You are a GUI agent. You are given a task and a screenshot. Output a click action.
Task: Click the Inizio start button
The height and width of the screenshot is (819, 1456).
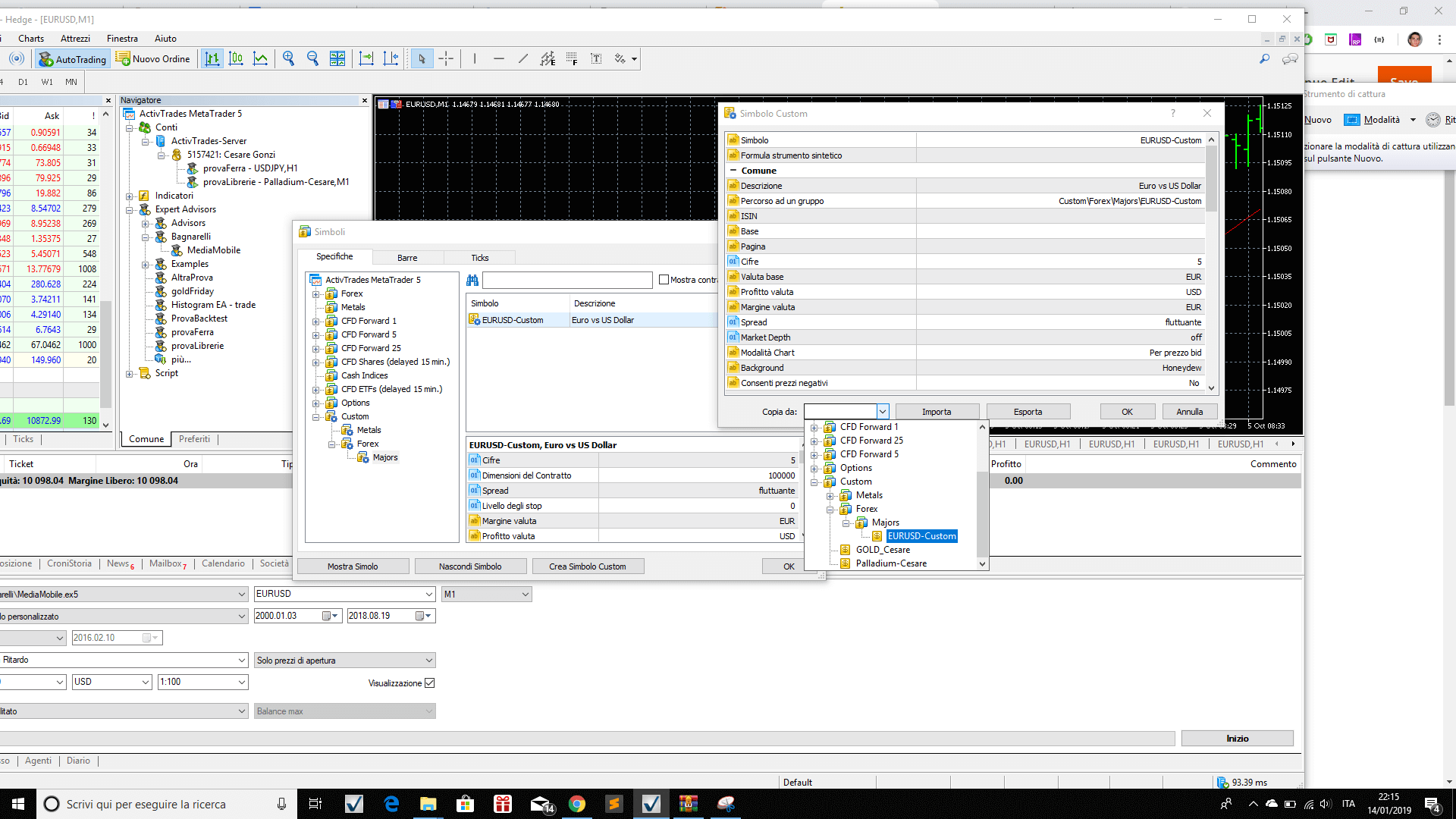click(x=1237, y=739)
